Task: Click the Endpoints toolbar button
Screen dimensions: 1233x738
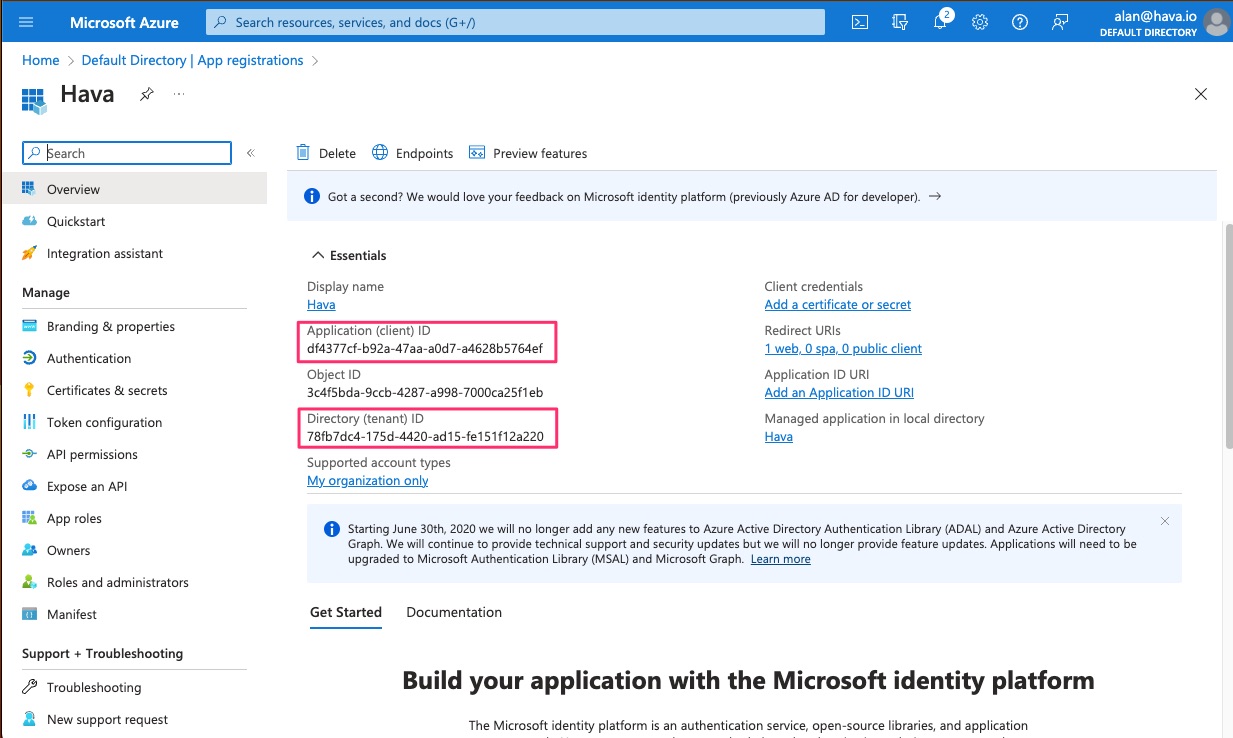Action: [x=413, y=153]
